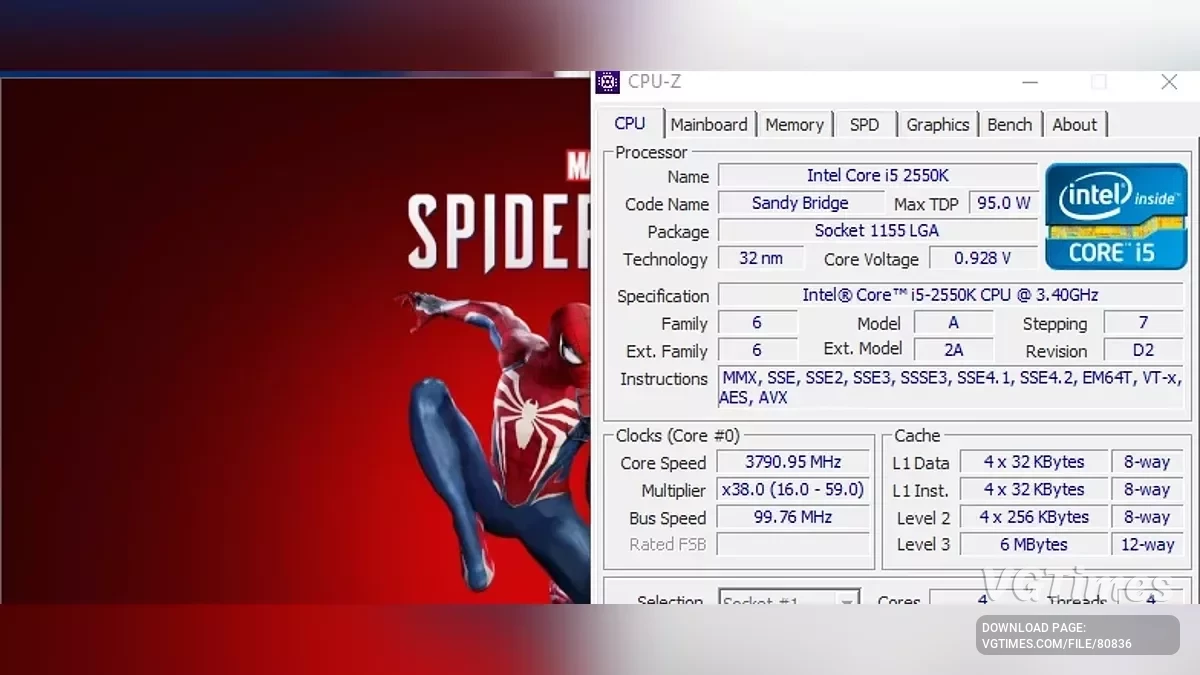Viewport: 1200px width, 675px height.
Task: Select the Core Speed value showing 3790.95 MHz
Action: click(x=793, y=461)
